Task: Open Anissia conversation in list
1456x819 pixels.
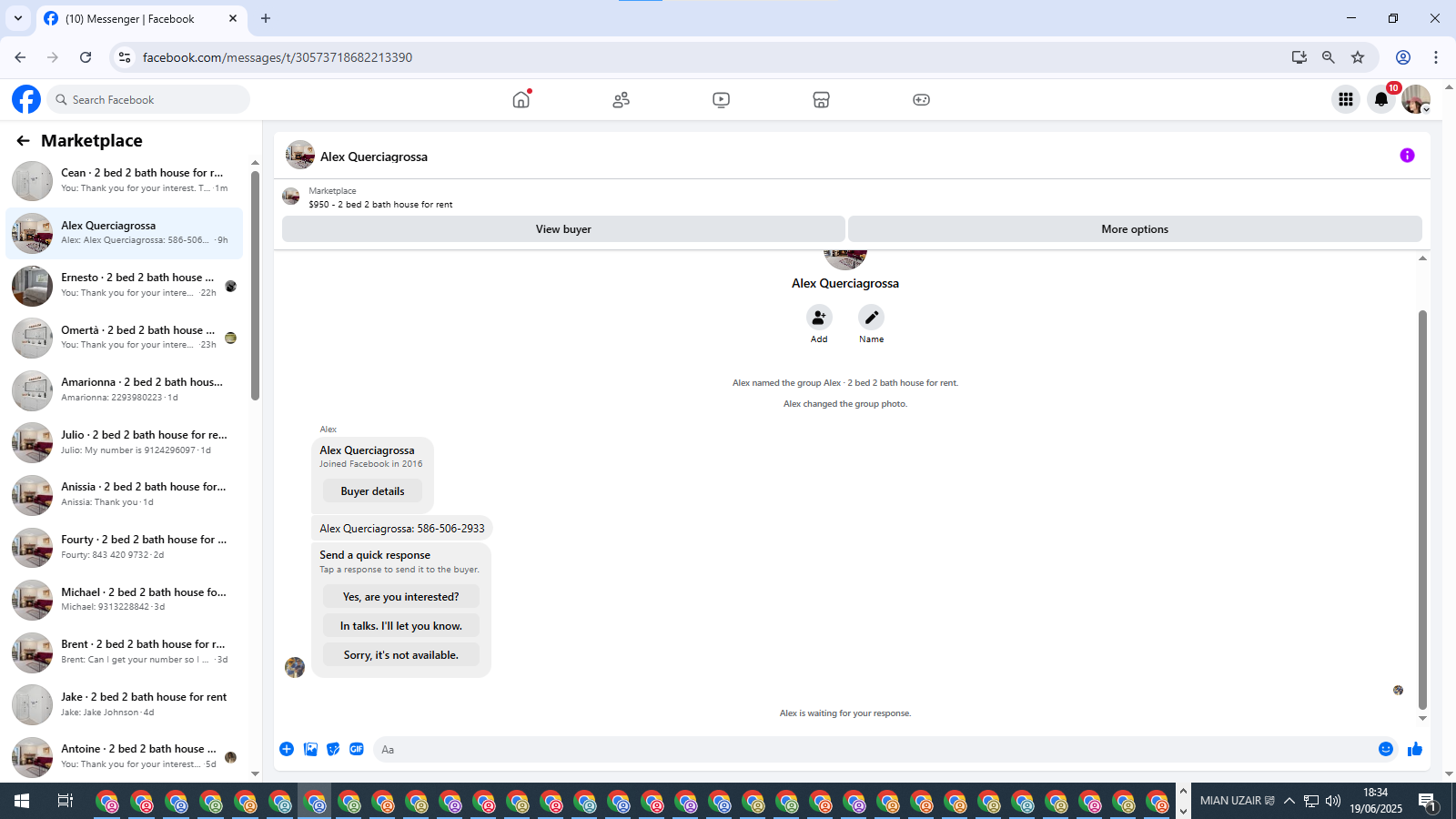Action: coord(125,494)
